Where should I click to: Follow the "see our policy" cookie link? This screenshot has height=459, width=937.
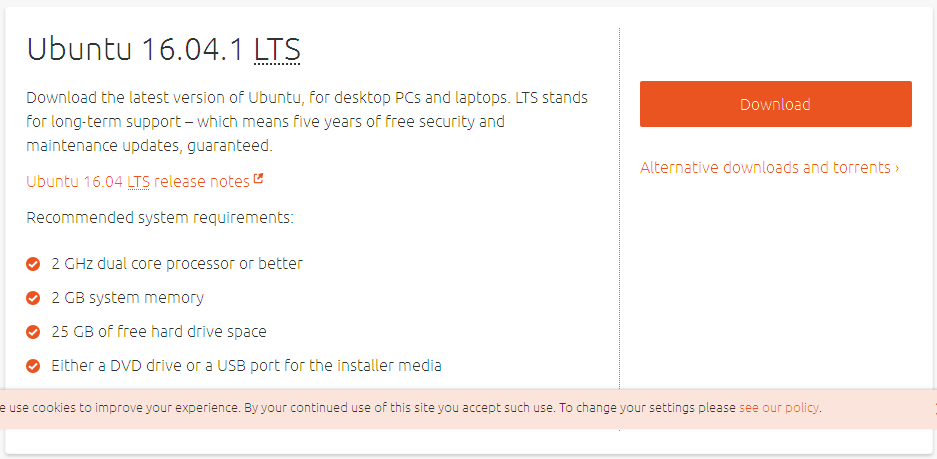pyautogui.click(x=779, y=408)
